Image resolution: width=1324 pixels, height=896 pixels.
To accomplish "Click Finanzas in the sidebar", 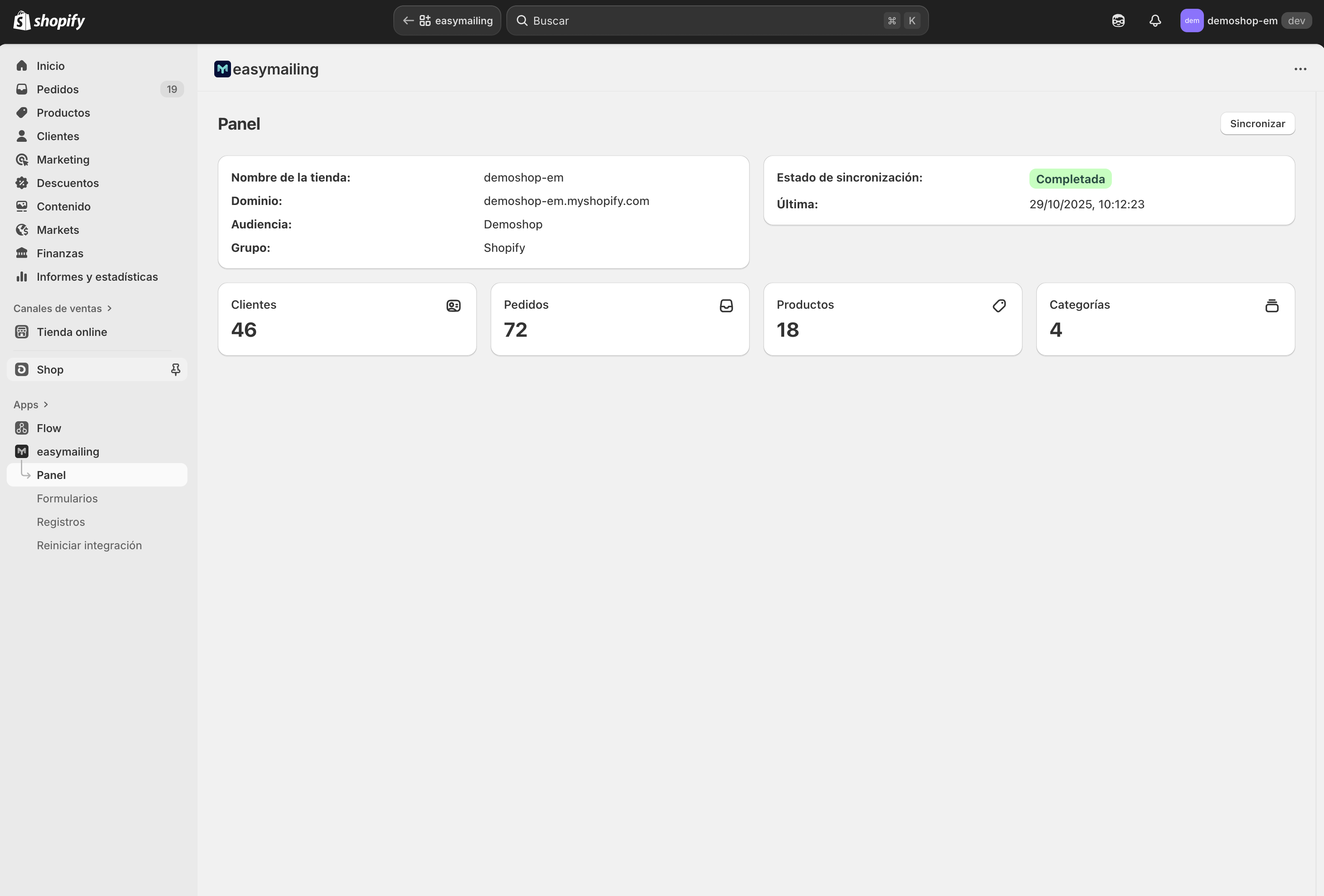I will pos(97,253).
